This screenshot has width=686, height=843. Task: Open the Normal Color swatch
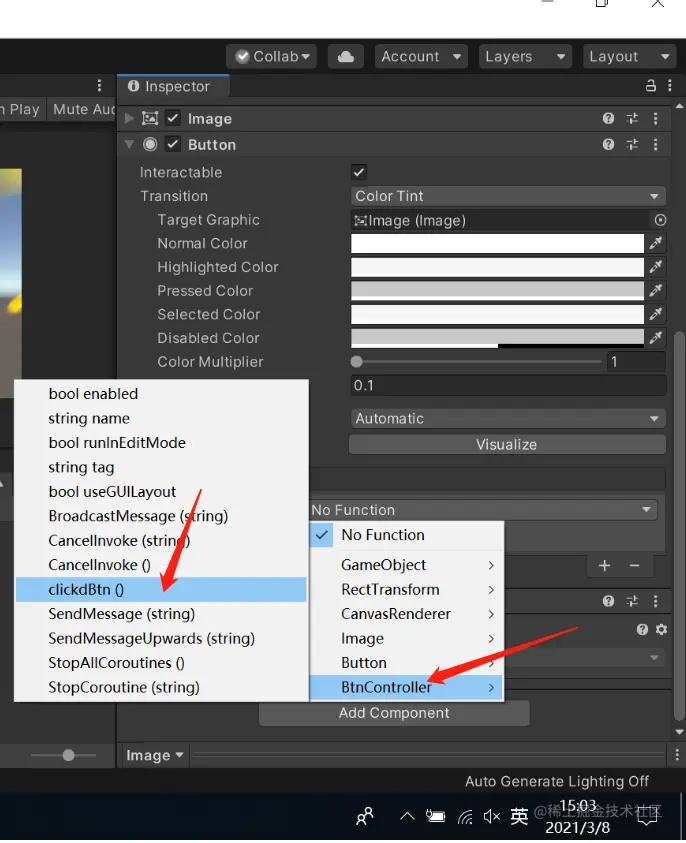tap(497, 243)
